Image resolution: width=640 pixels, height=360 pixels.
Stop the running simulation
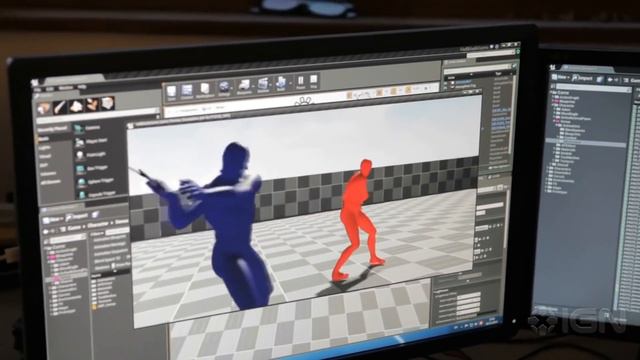(313, 81)
